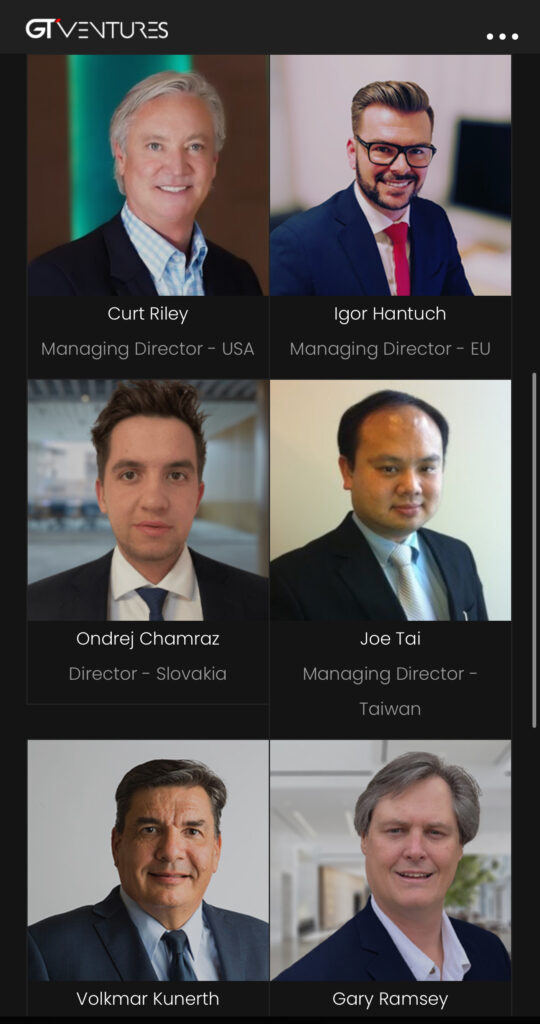The height and width of the screenshot is (1024, 540).
Task: Select the Igor Hantuch name link
Action: (390, 314)
